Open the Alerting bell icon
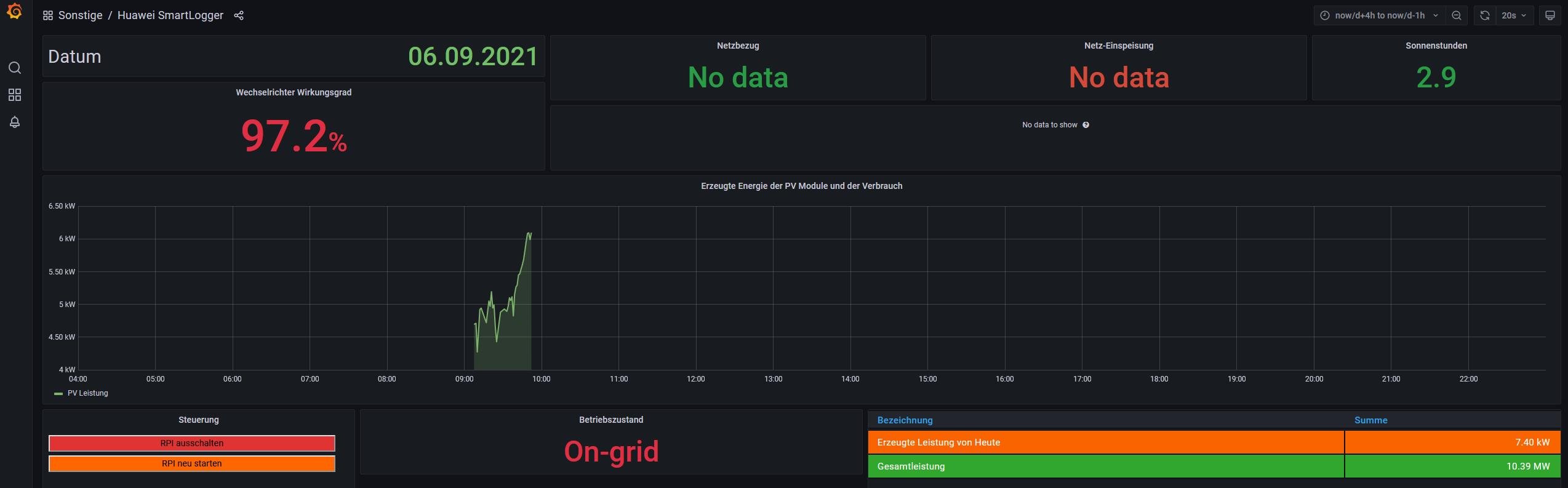The width and height of the screenshot is (1568, 488). [x=15, y=122]
